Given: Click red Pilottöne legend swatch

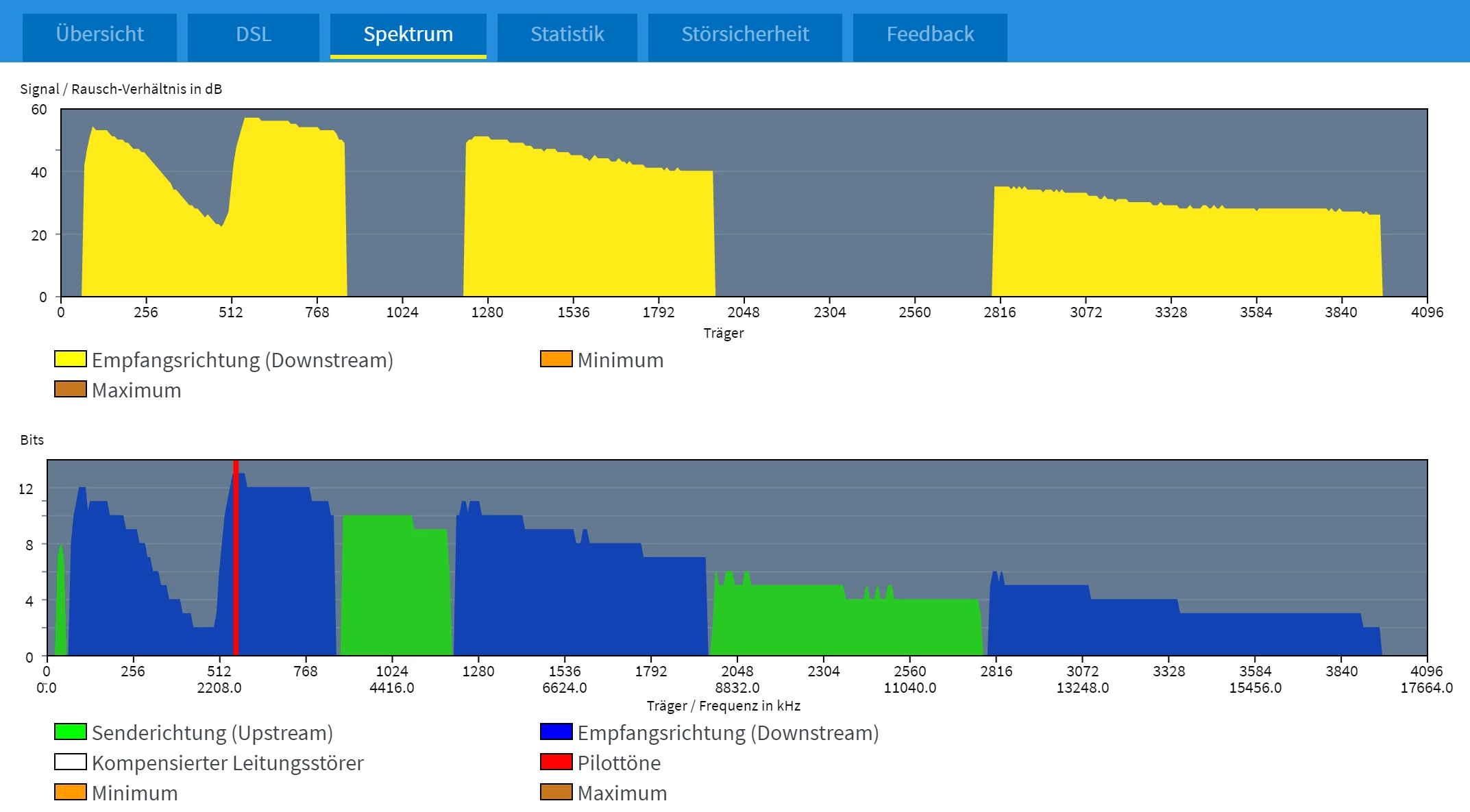Looking at the screenshot, I should [x=556, y=762].
